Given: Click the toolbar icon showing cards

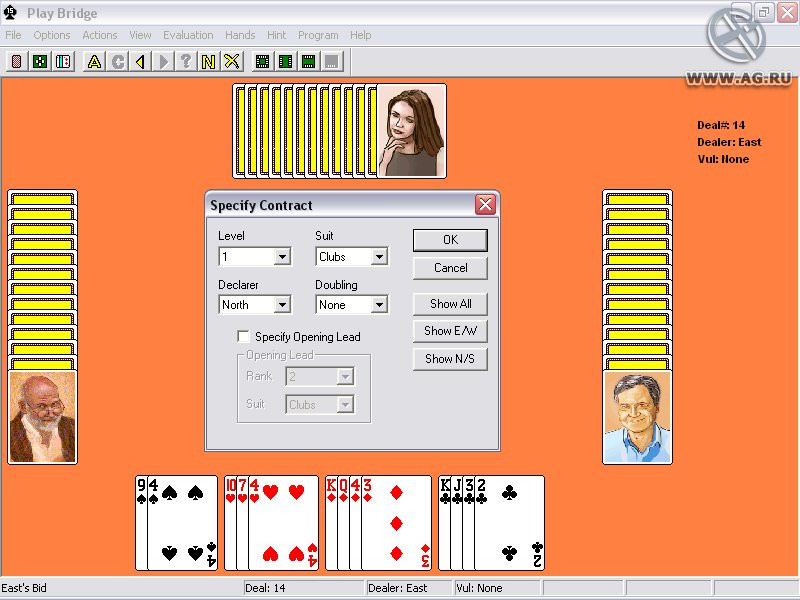Looking at the screenshot, I should (63, 62).
